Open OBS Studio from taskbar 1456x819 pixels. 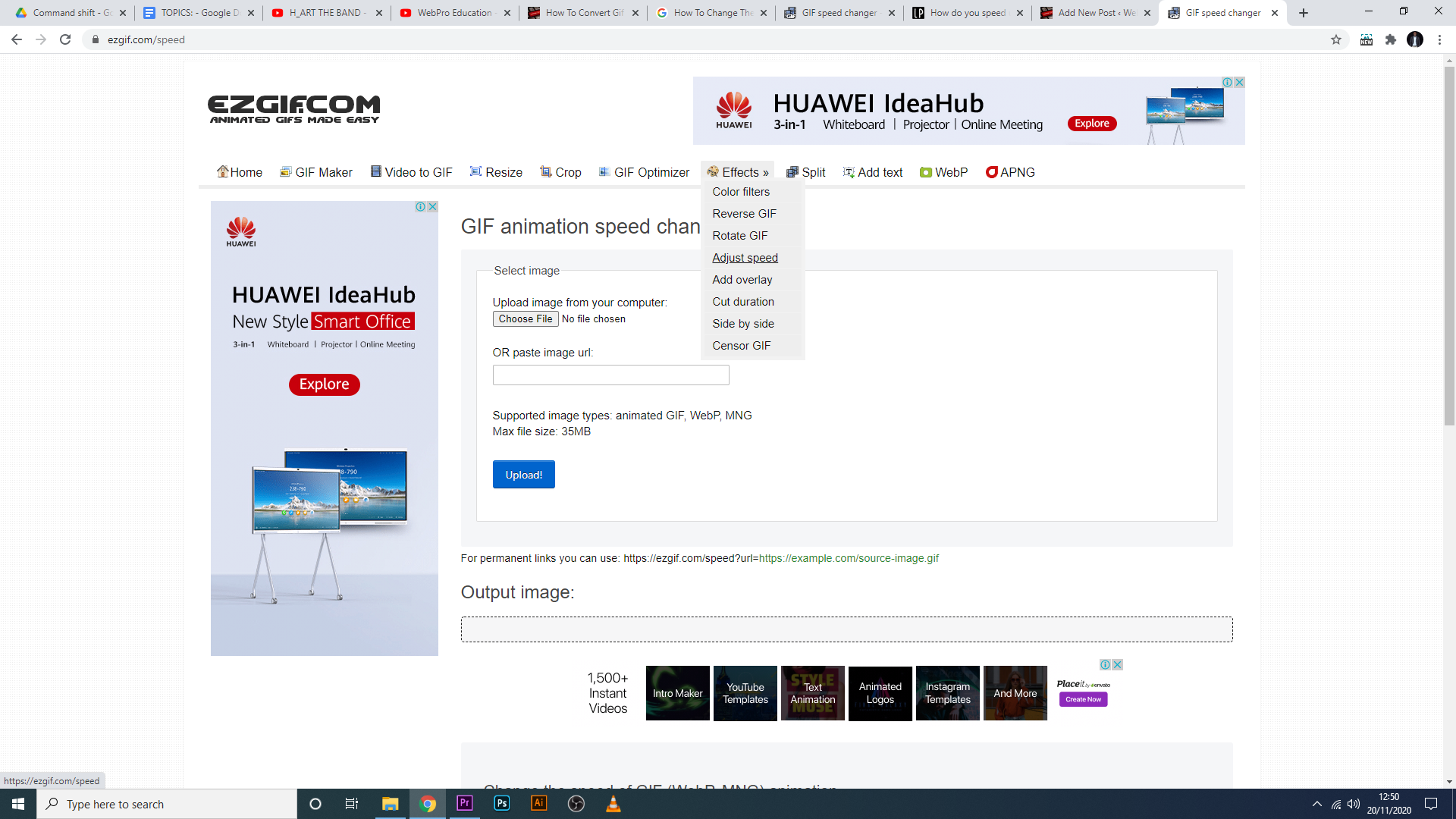coord(576,804)
